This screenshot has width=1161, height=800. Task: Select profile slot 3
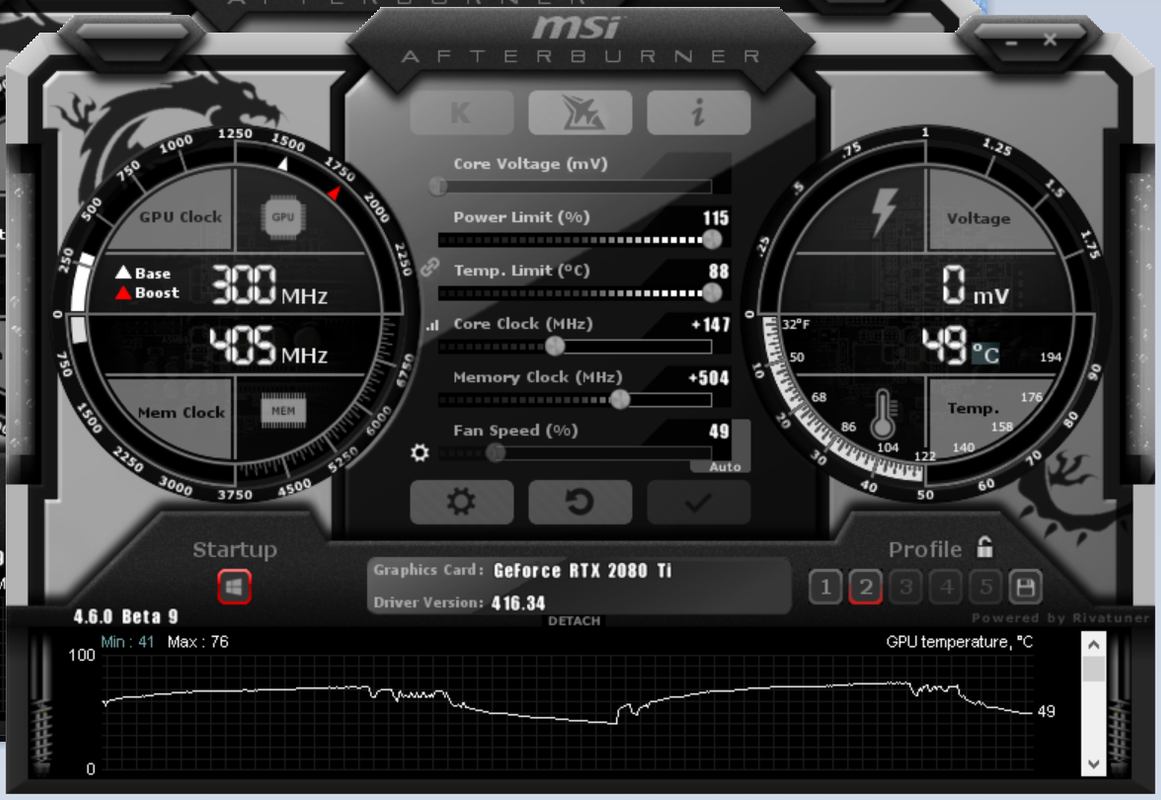tap(906, 587)
